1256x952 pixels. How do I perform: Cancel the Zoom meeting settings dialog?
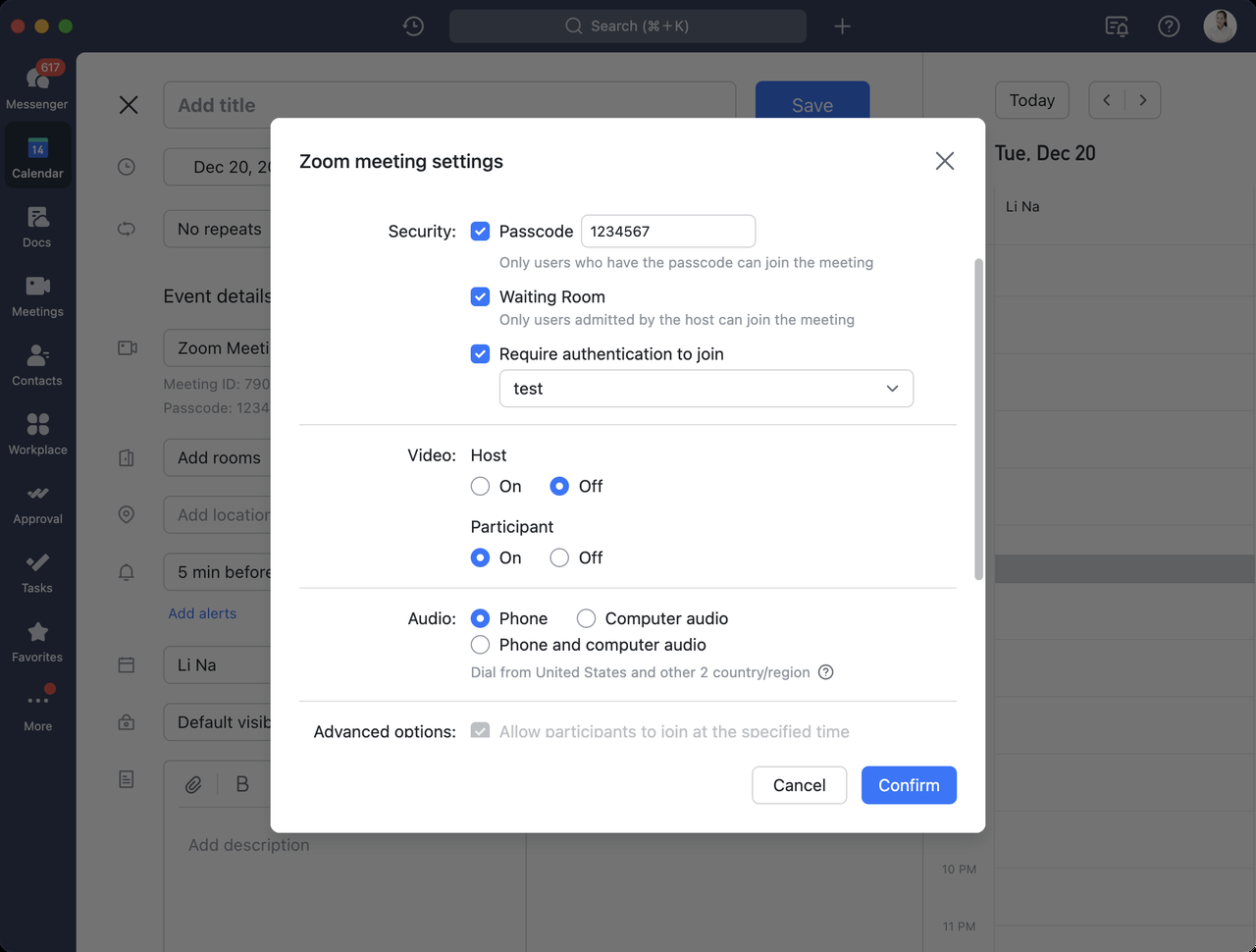pos(799,785)
